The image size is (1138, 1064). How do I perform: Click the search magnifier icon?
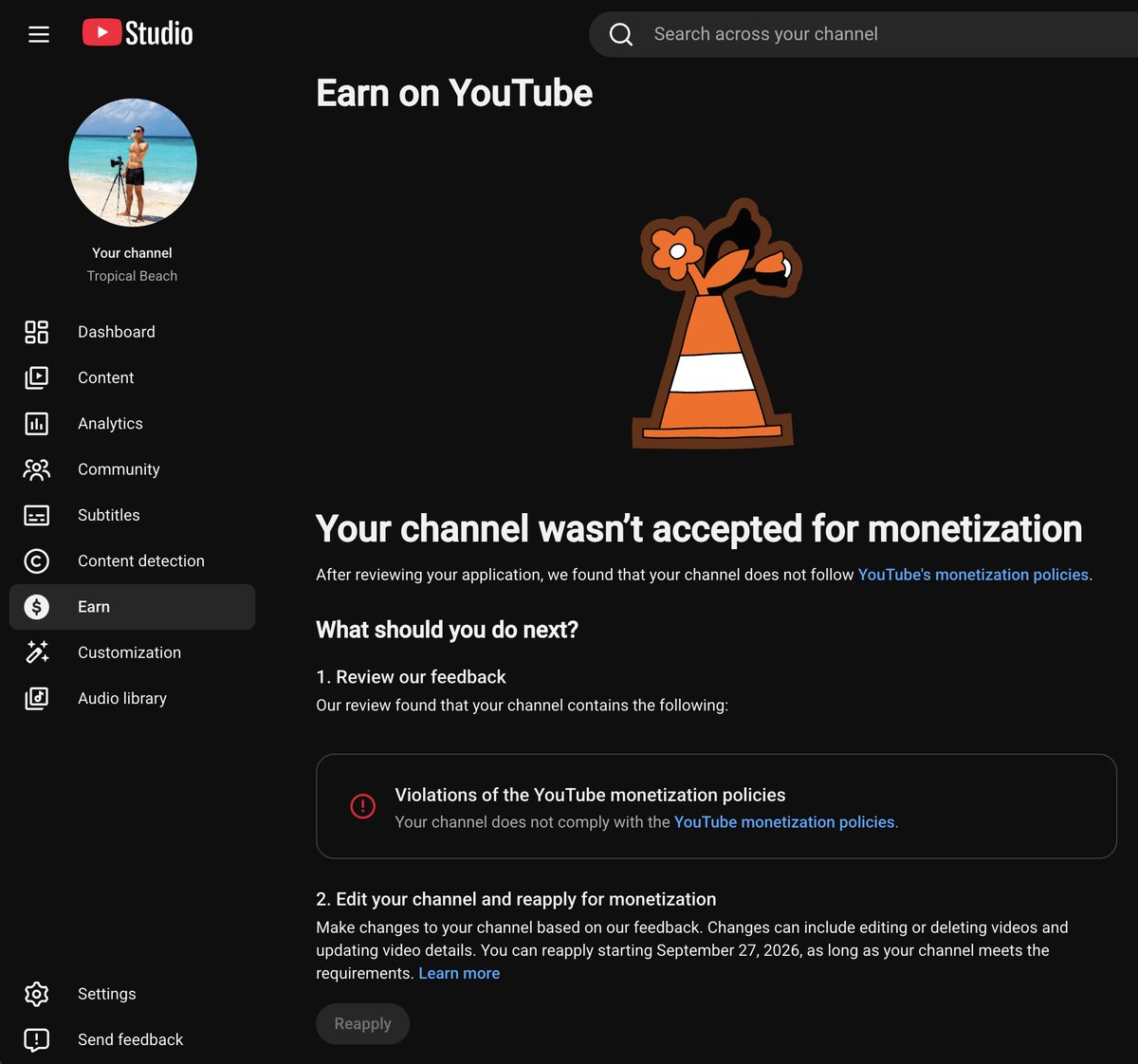click(621, 34)
